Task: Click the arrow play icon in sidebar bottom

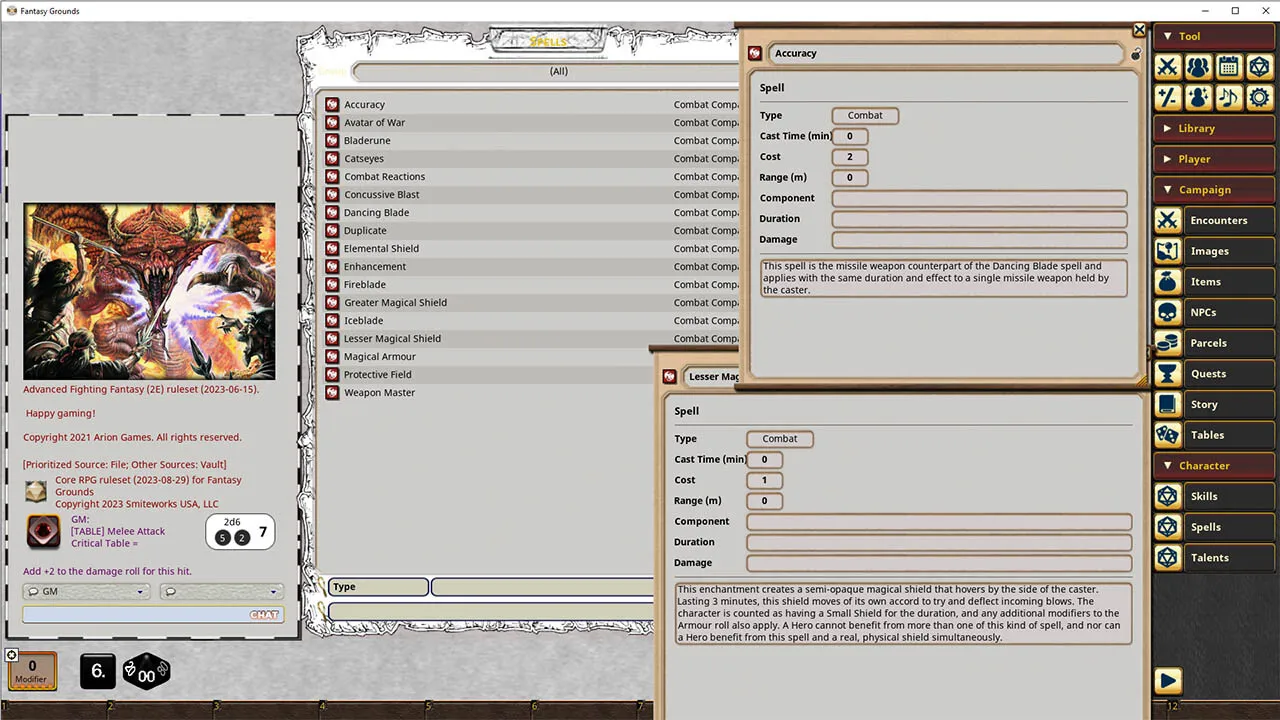Action: (x=1167, y=681)
